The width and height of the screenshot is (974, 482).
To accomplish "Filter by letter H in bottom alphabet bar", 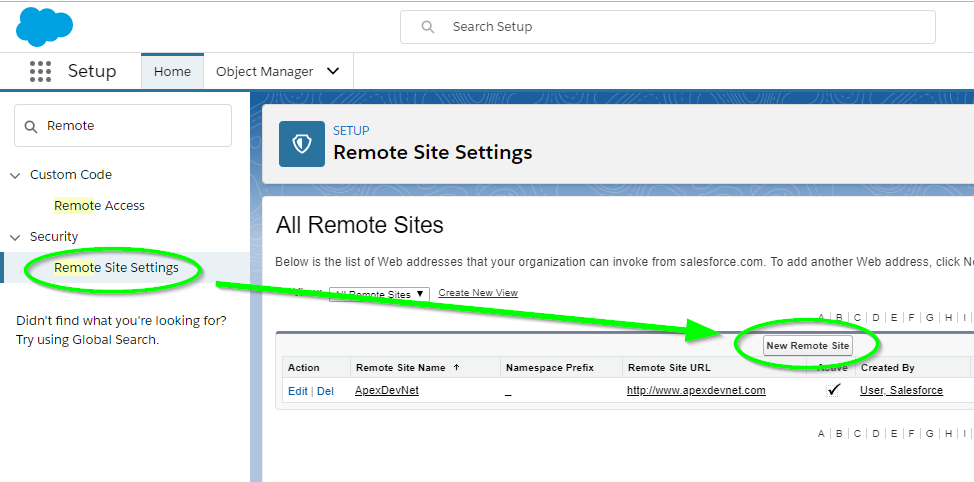I will [949, 434].
